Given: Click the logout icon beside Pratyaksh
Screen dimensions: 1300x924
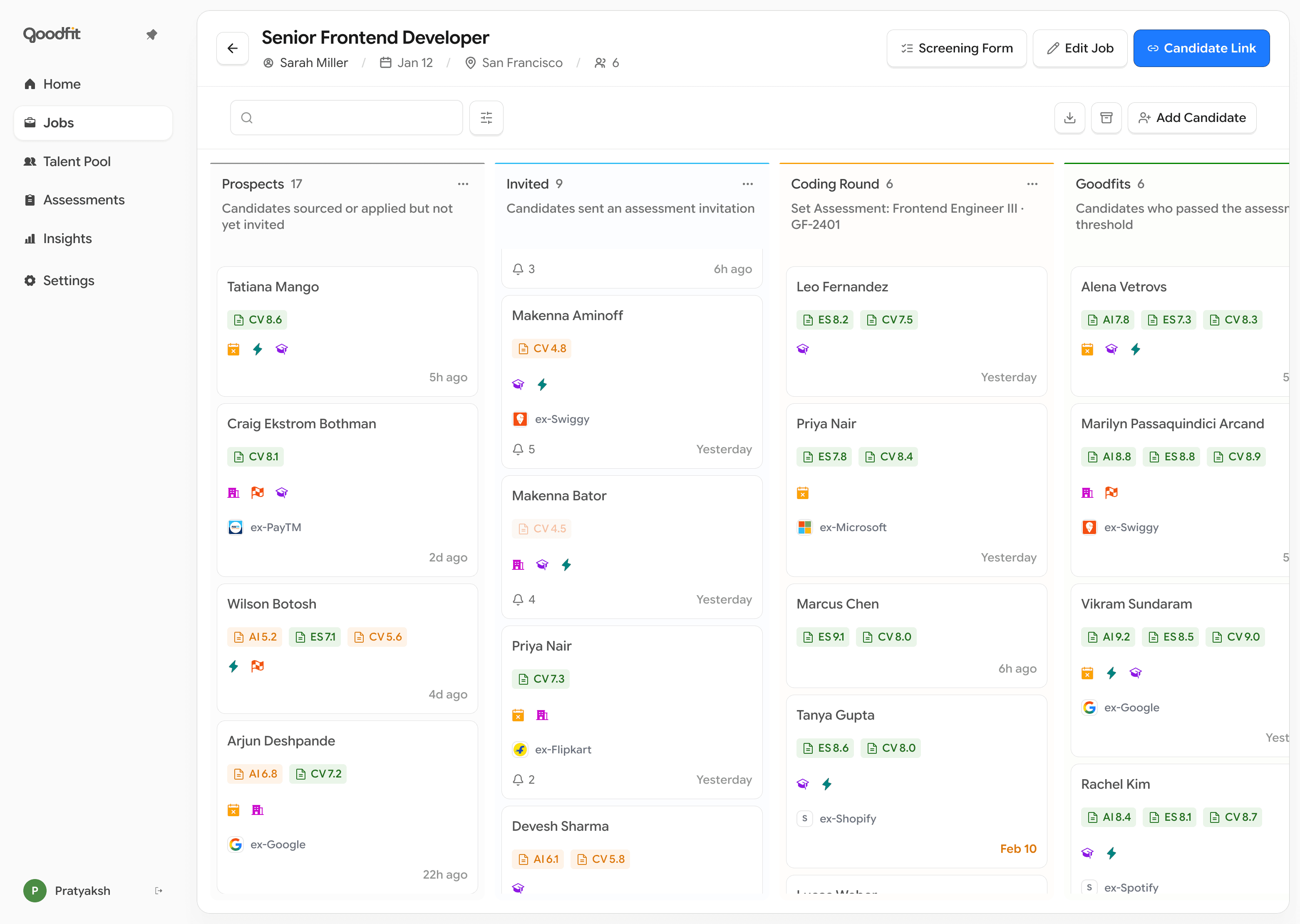Looking at the screenshot, I should [158, 890].
